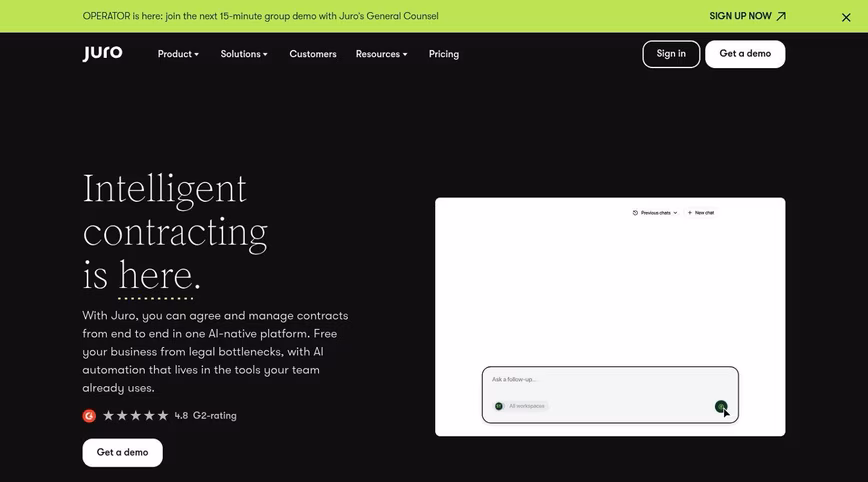The image size is (868, 482).
Task: Click the All workspaces chip
Action: [x=520, y=406]
